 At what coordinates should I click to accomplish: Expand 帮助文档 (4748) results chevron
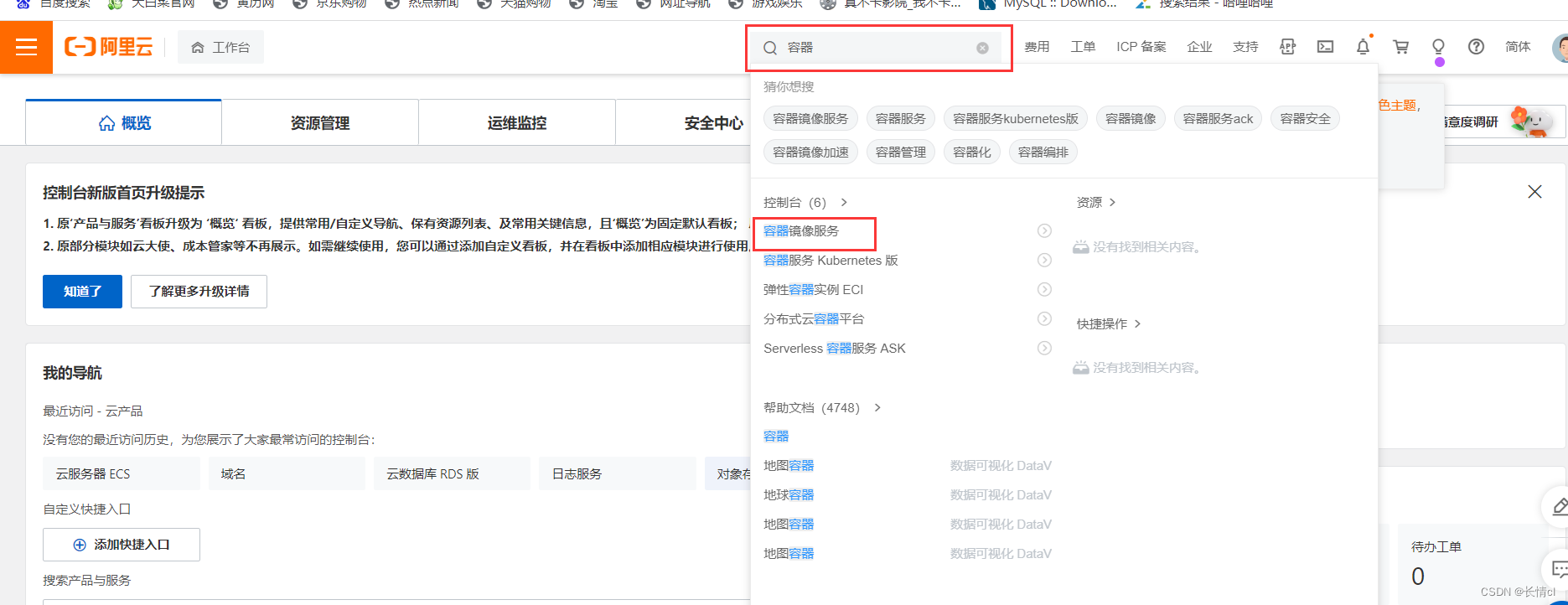(x=877, y=407)
